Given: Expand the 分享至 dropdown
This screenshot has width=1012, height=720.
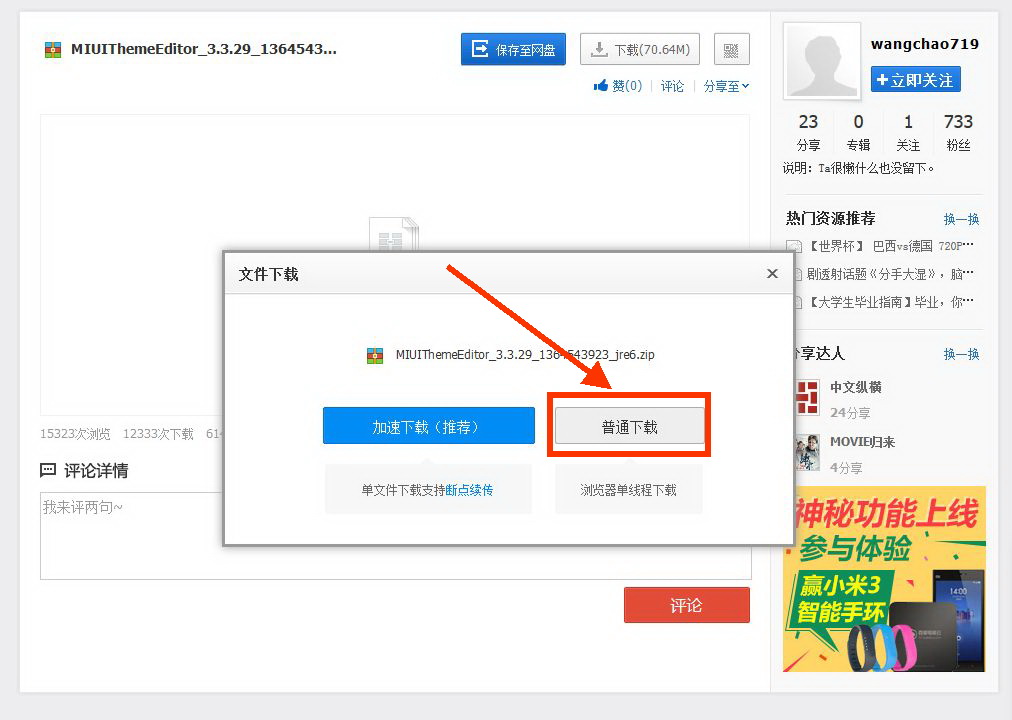Looking at the screenshot, I should coord(726,86).
